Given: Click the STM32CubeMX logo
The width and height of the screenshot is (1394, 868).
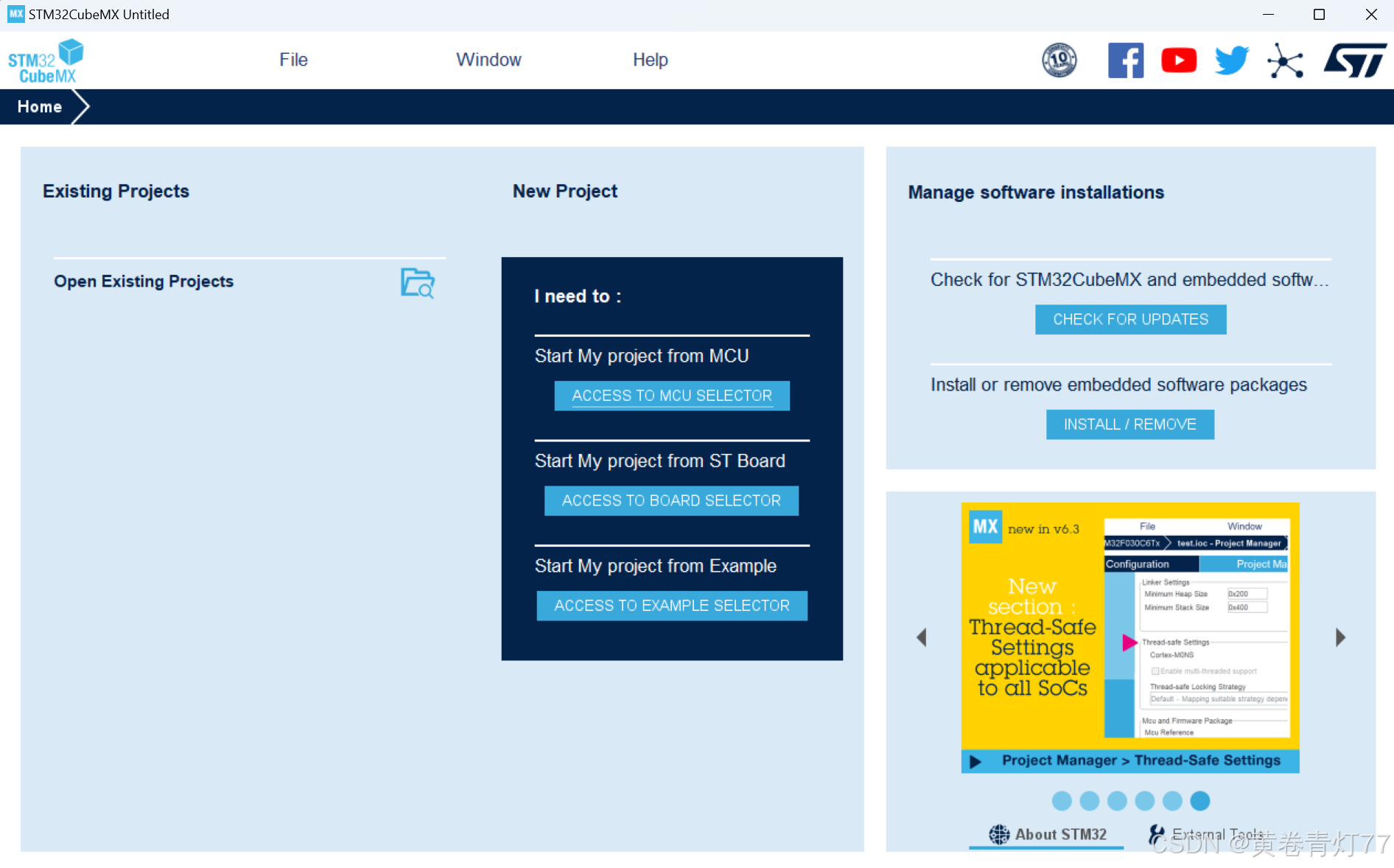Looking at the screenshot, I should click(46, 61).
